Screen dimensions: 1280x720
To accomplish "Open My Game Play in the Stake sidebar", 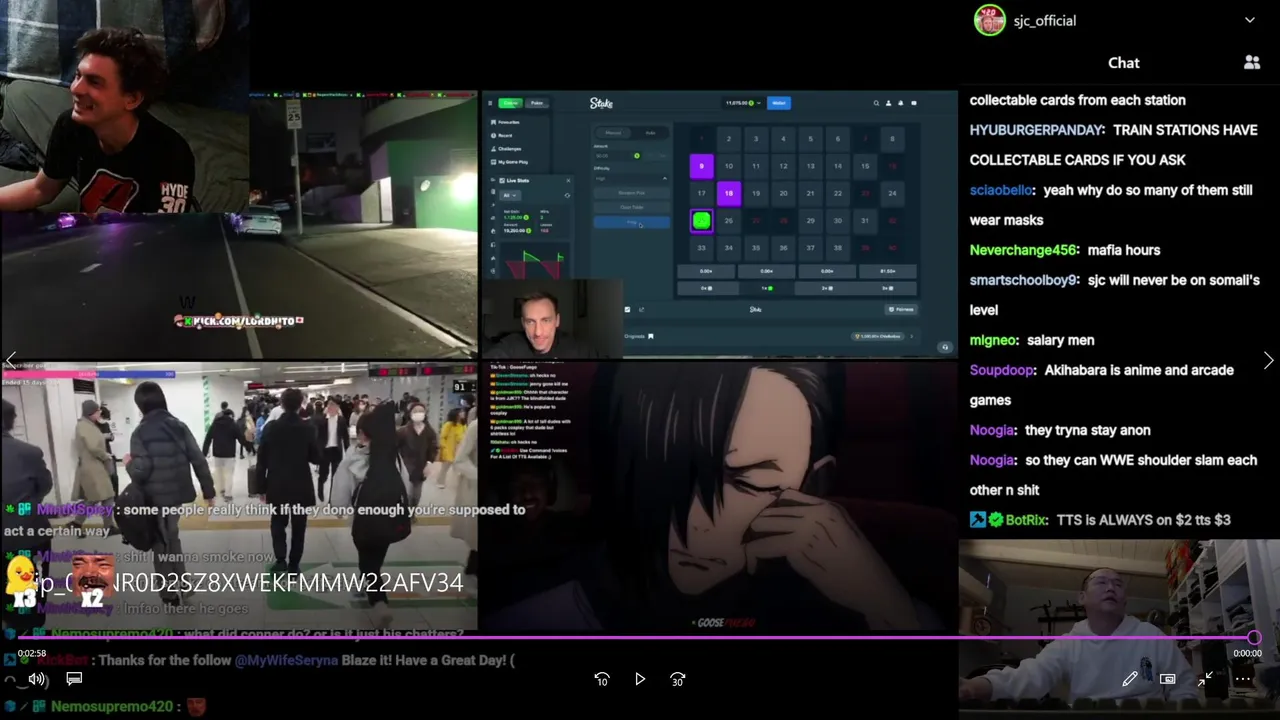I will (509, 162).
